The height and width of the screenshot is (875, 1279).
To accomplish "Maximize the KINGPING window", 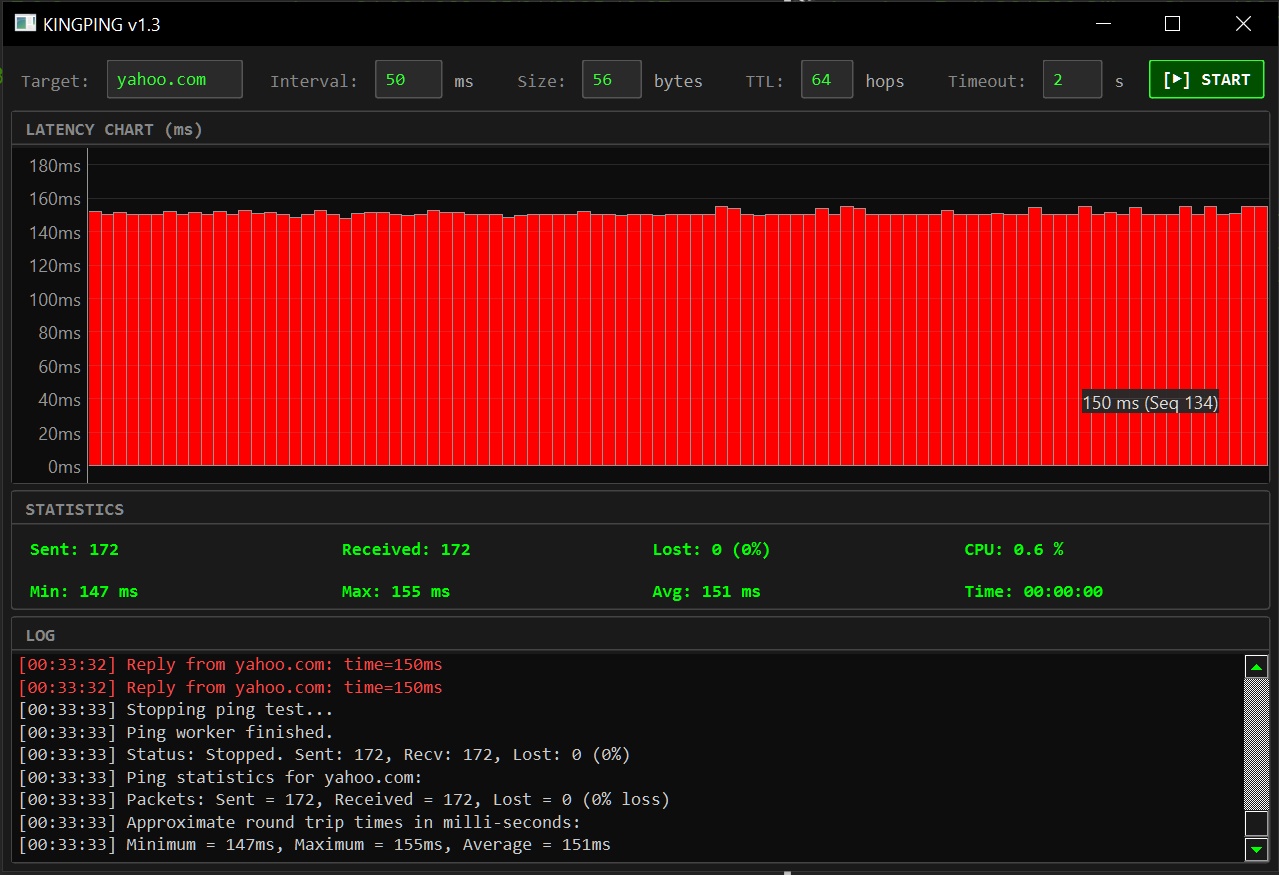I will point(1173,23).
